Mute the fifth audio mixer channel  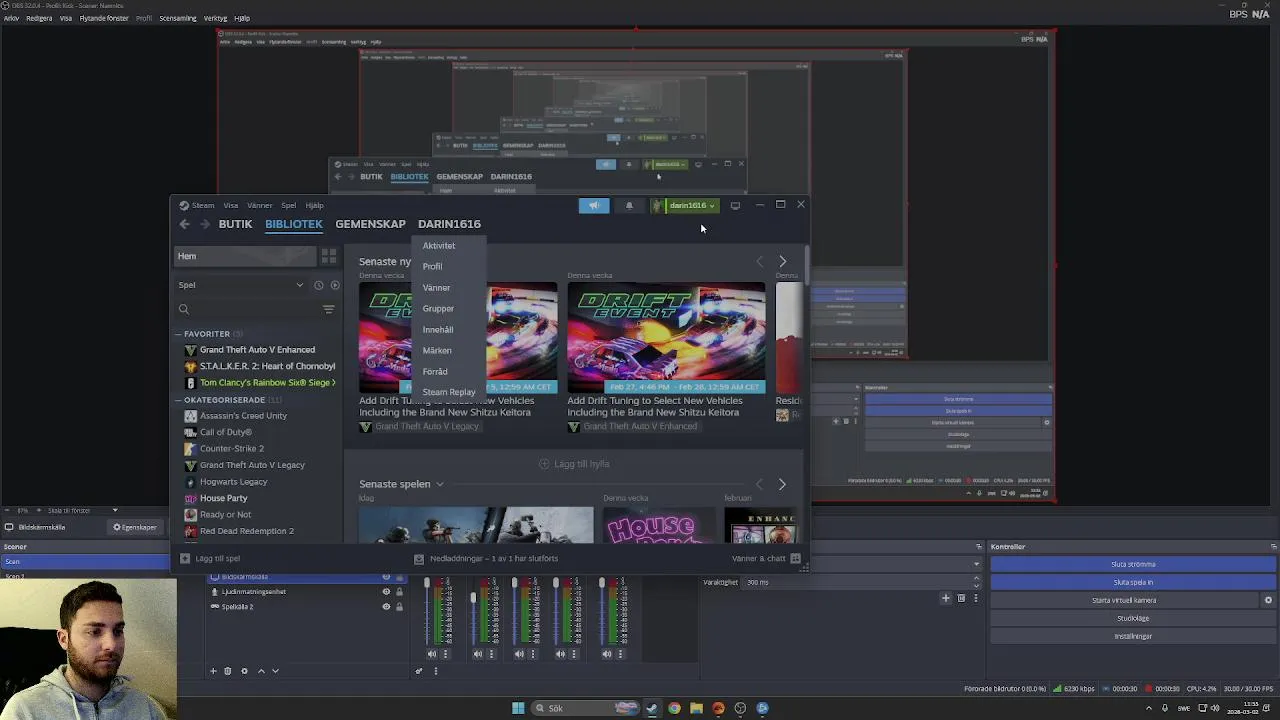606,654
